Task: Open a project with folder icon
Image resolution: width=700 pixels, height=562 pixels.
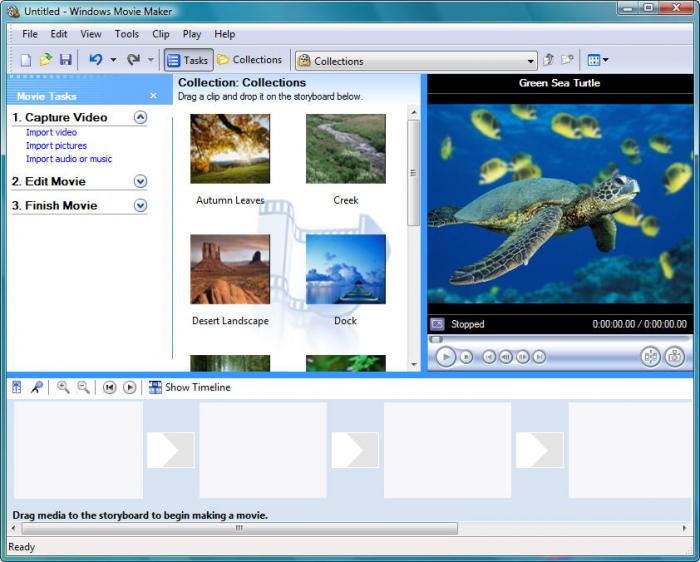Action: [46, 60]
